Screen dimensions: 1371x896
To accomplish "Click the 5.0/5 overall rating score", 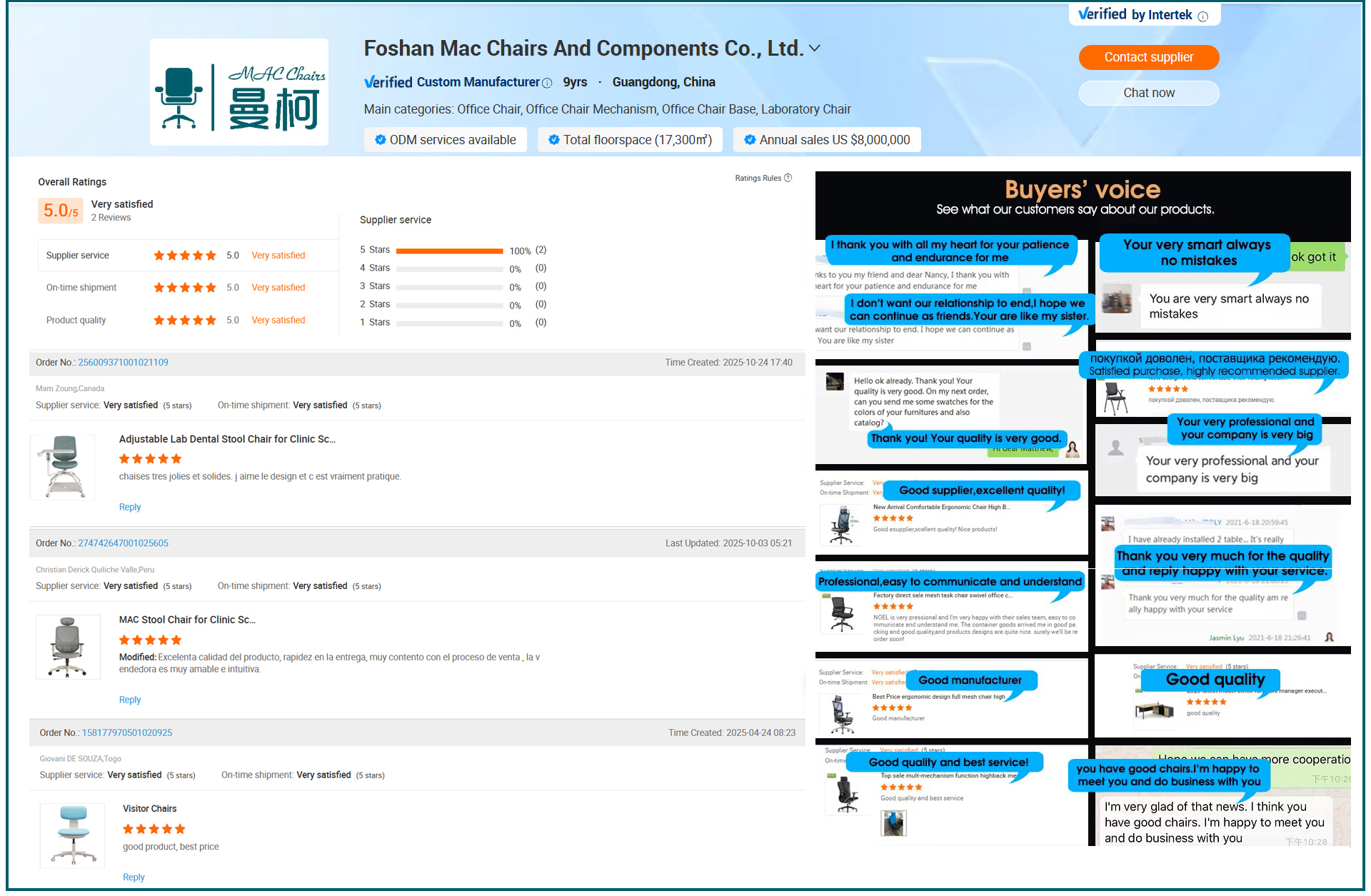I will click(61, 211).
